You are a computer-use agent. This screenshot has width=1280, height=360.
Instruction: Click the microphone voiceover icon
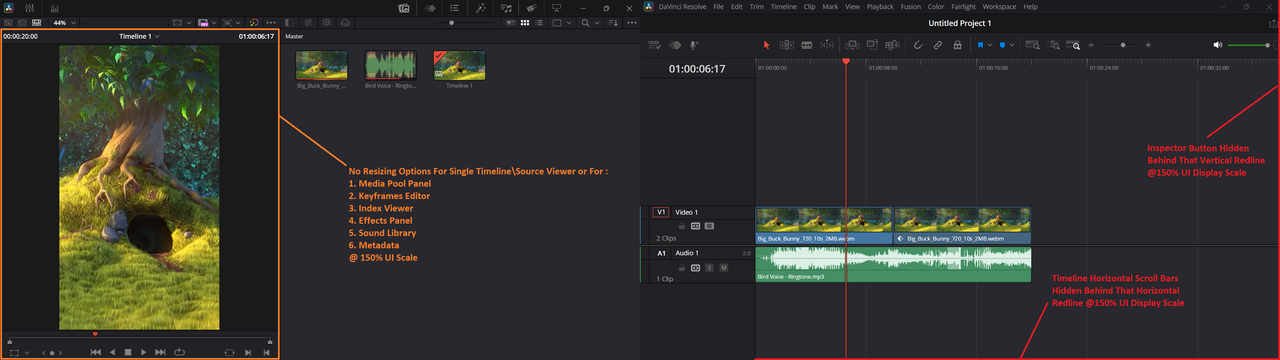[693, 45]
